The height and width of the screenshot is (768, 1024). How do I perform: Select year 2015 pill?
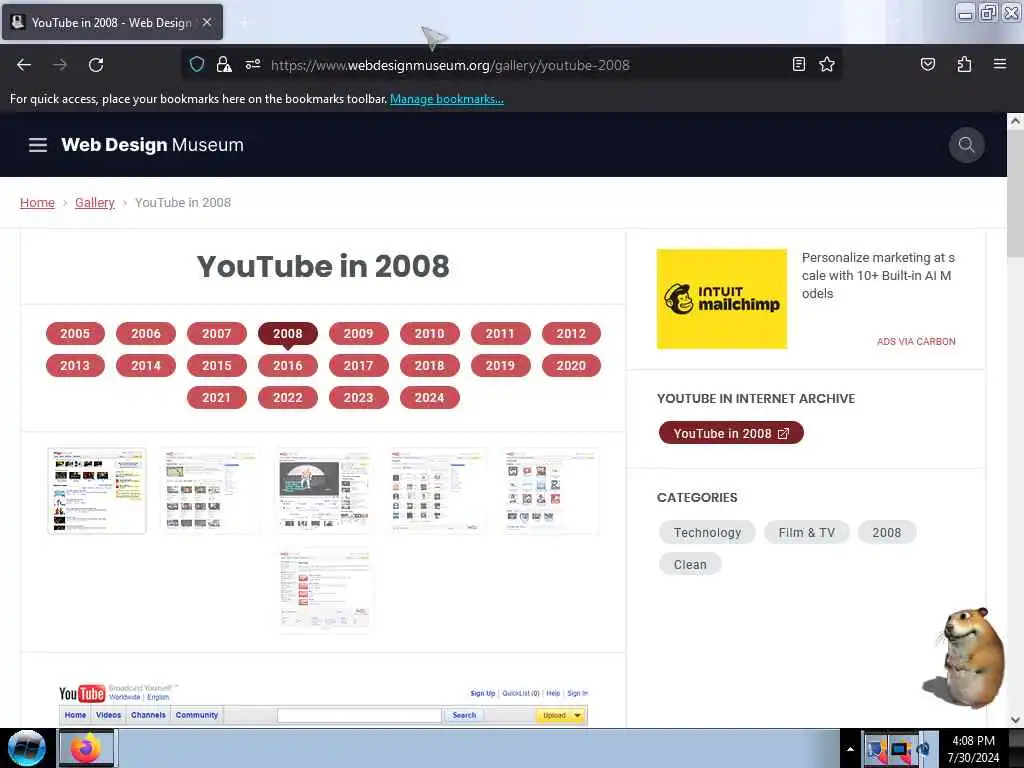(217, 366)
